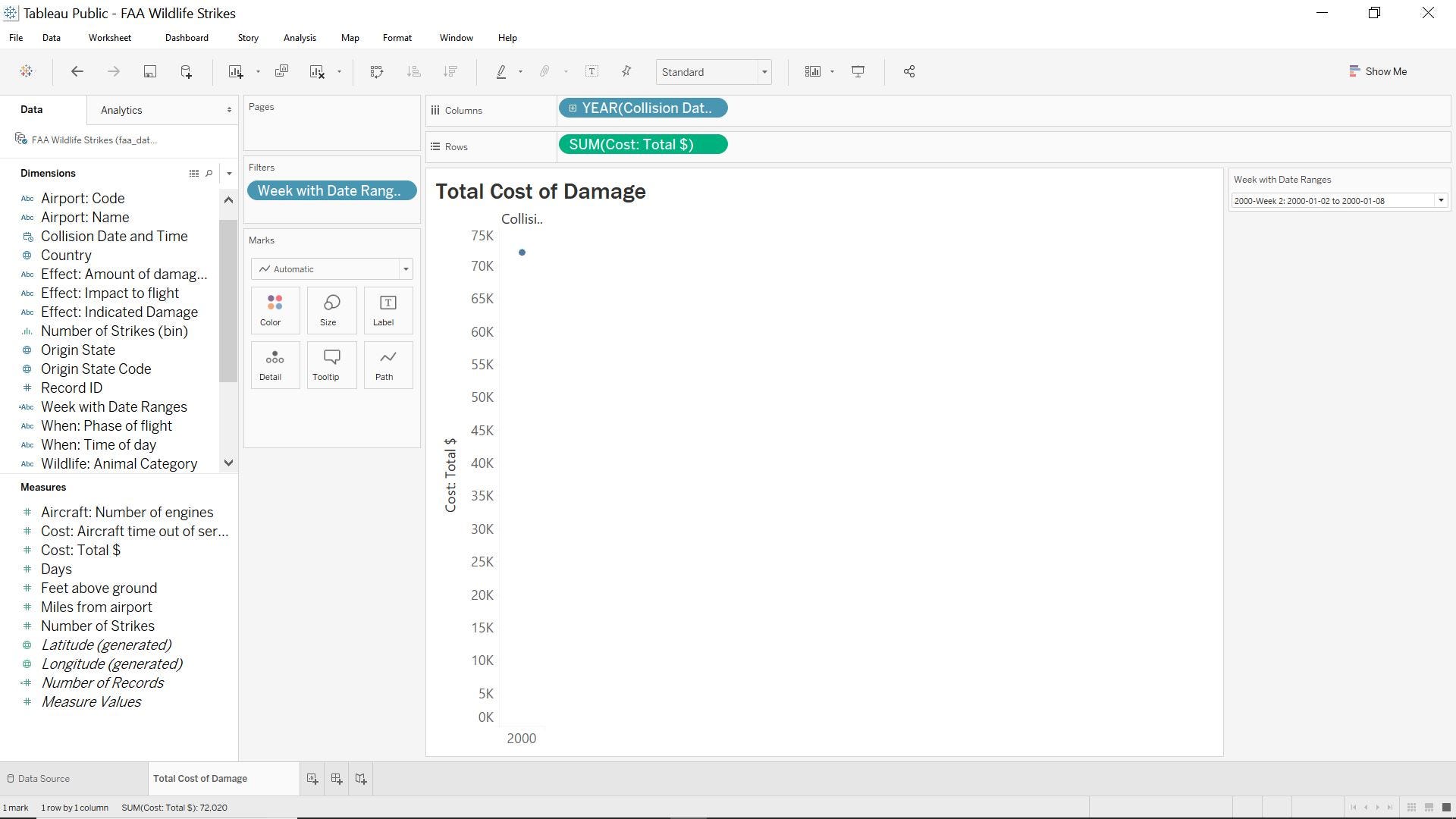Expand the New Worksheet dropdown arrow

click(x=258, y=72)
